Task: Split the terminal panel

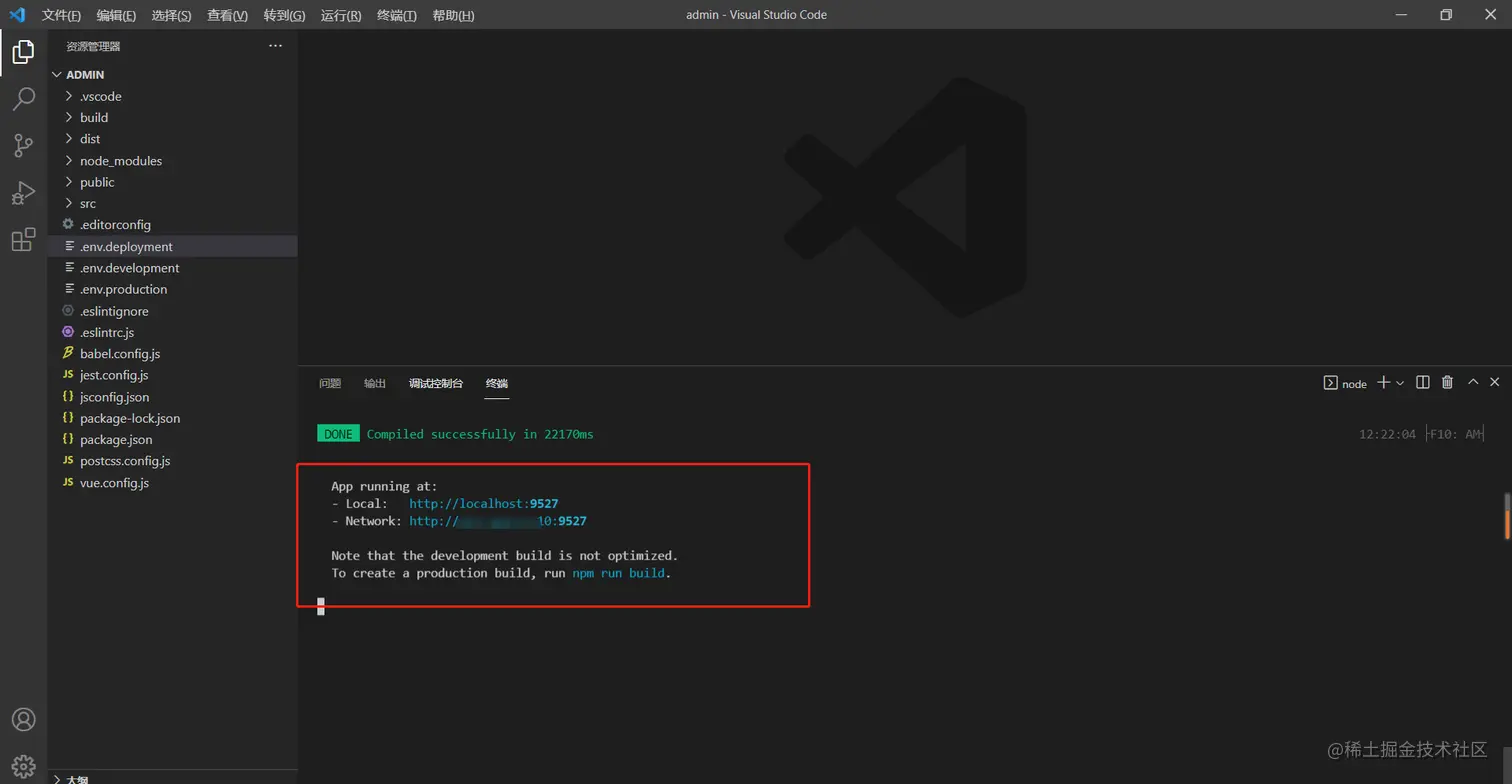Action: click(1423, 382)
